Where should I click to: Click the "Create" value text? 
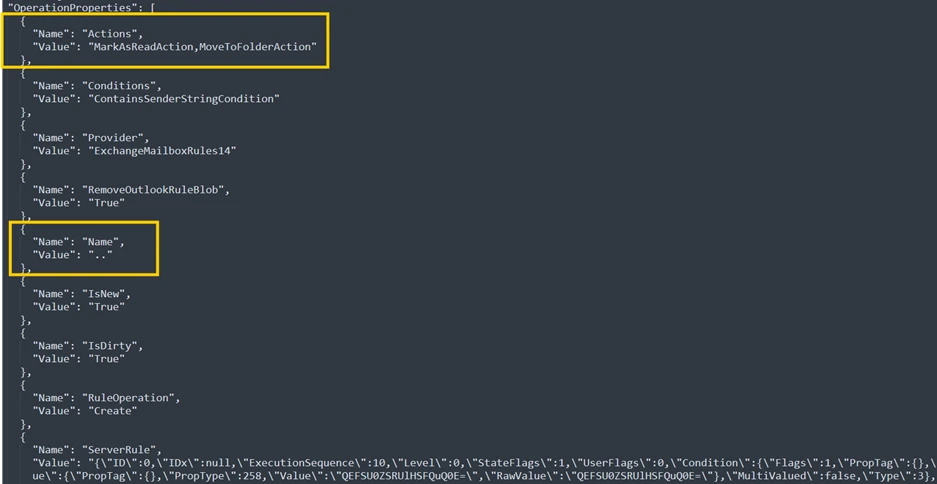112,410
